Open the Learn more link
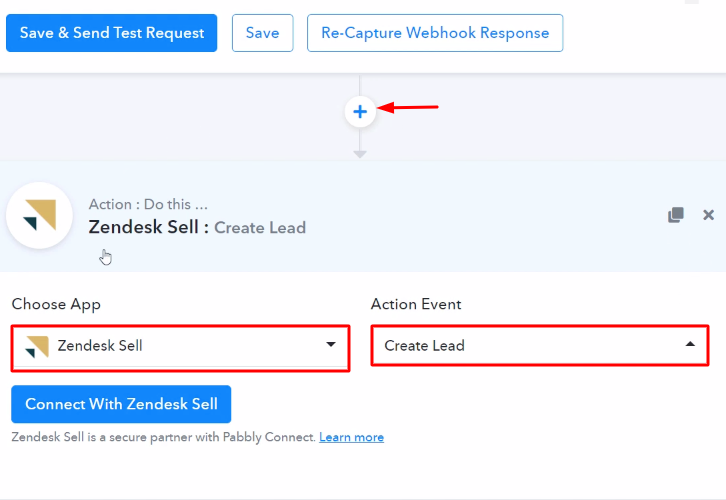This screenshot has height=500, width=726. coord(351,437)
